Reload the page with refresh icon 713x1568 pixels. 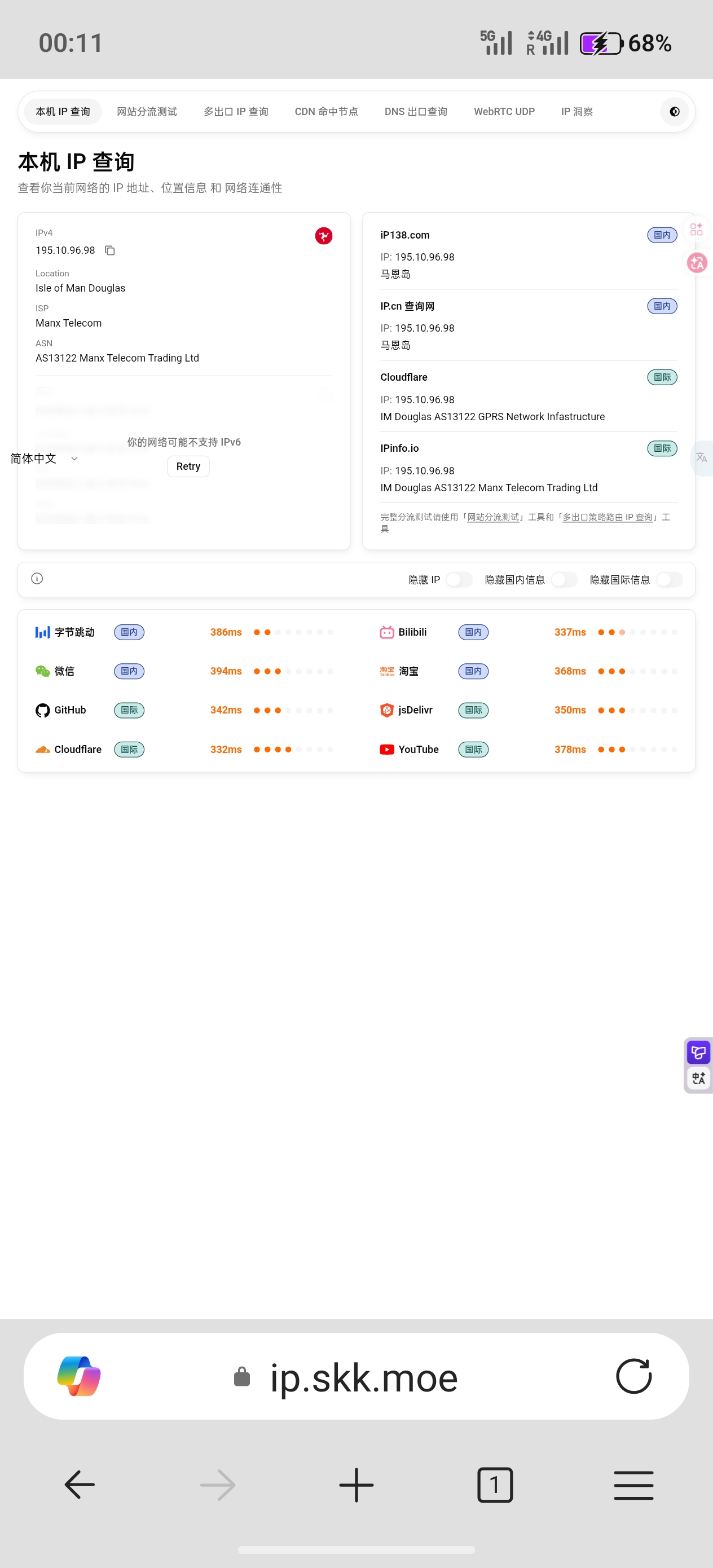click(633, 1376)
